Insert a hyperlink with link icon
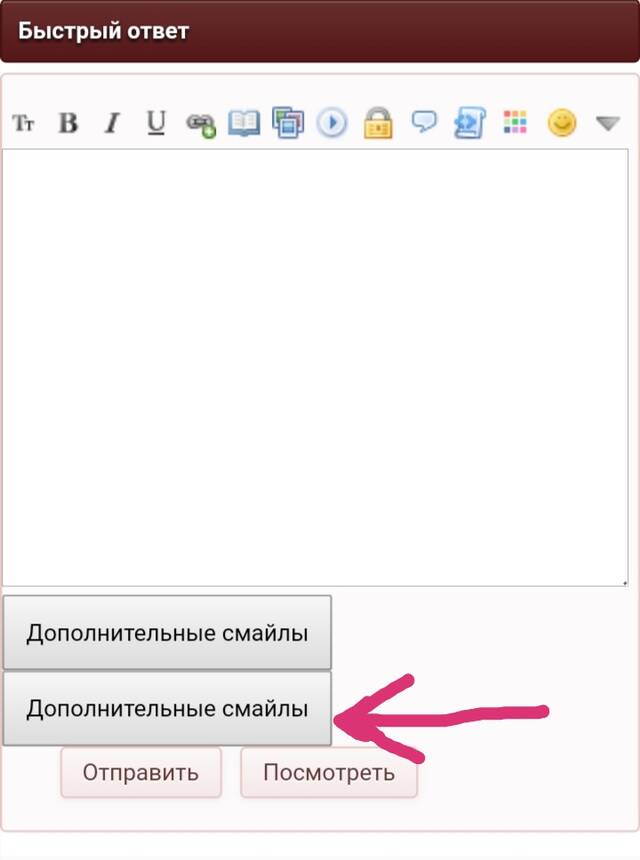The image size is (640, 860). [201, 125]
